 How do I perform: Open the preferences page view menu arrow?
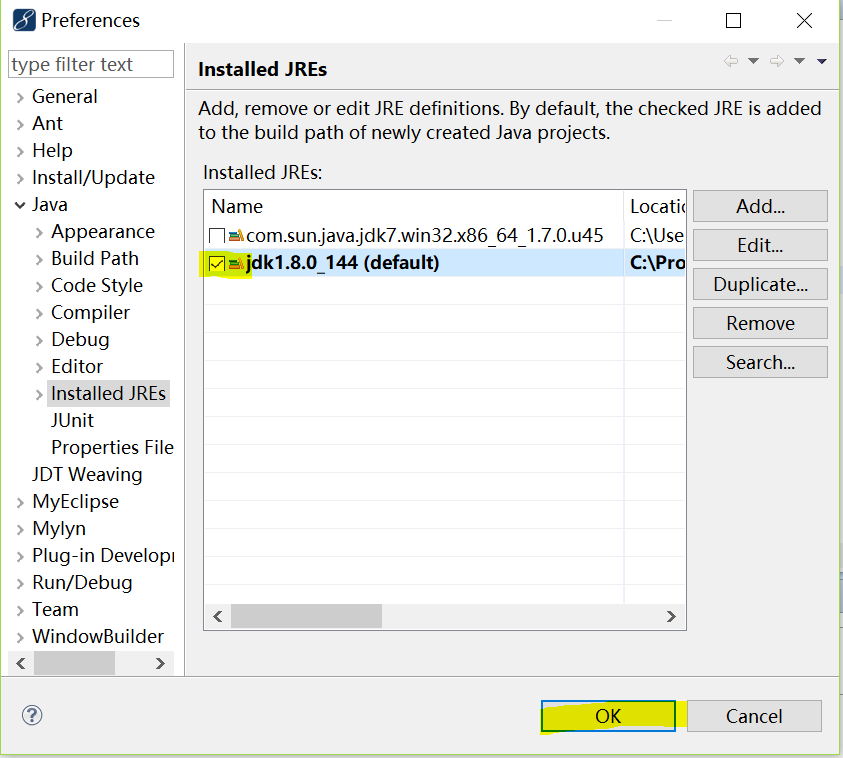(x=821, y=61)
